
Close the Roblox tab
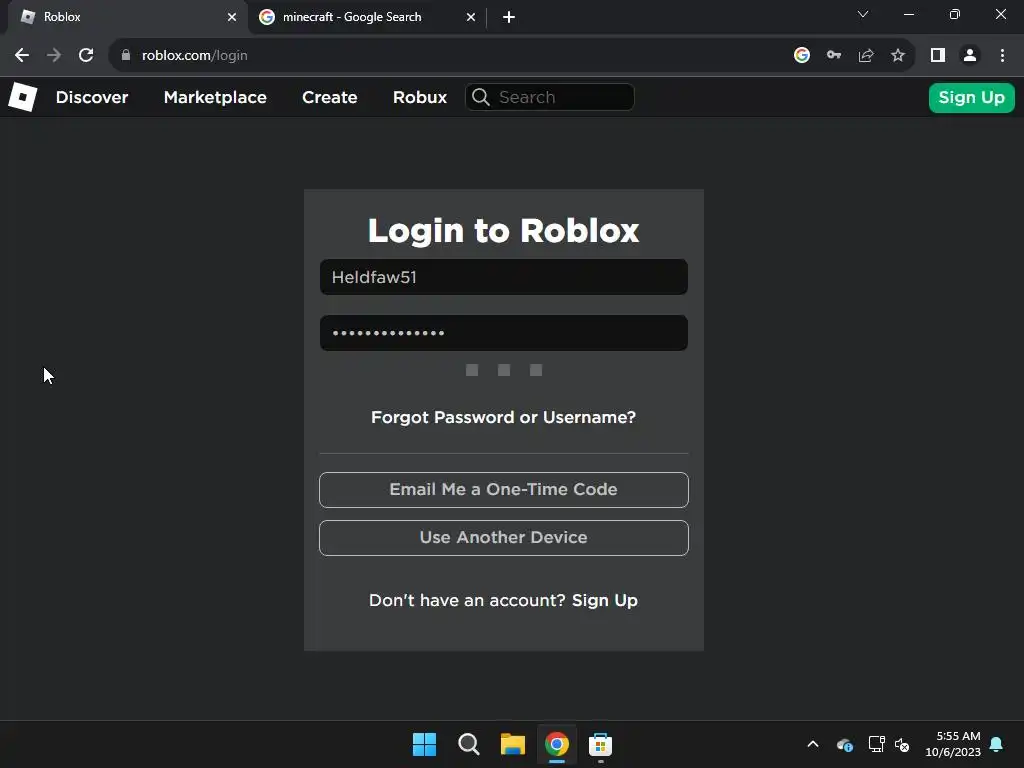[x=232, y=17]
